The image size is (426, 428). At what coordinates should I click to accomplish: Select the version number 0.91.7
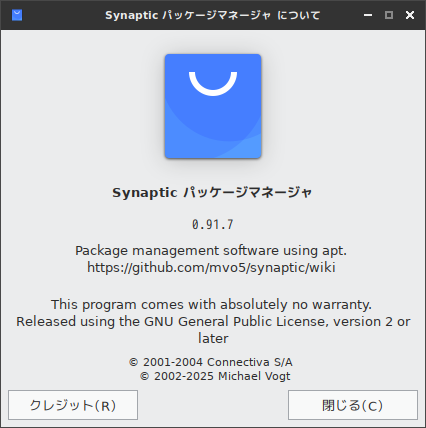(213, 225)
